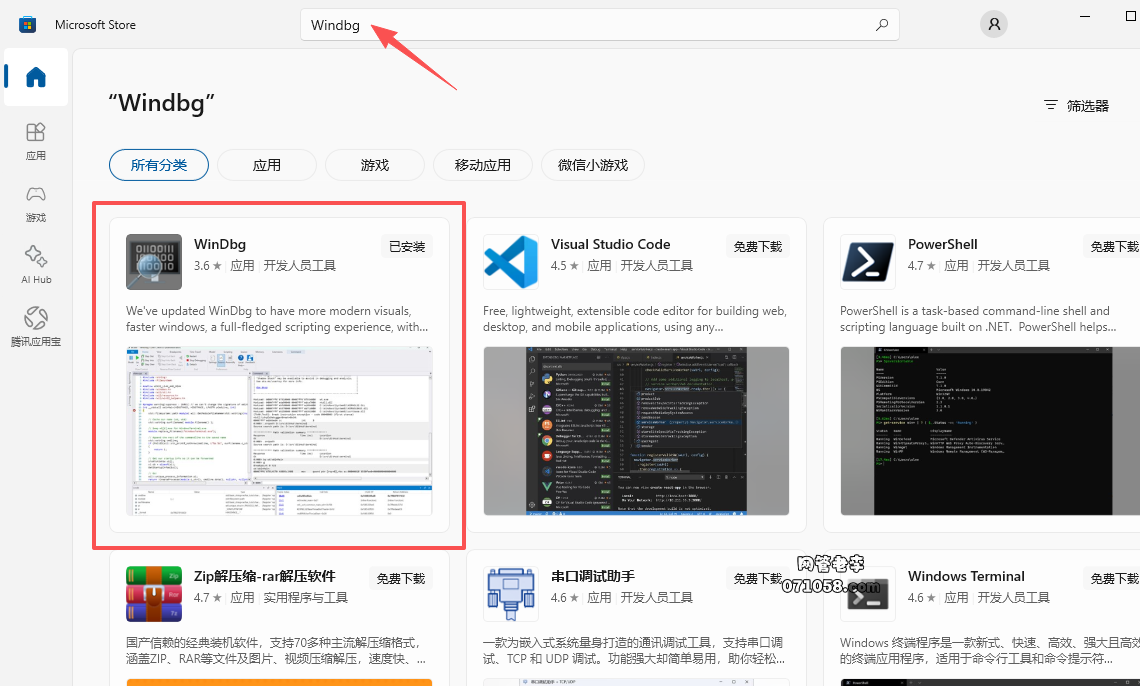Switch to the 应用 category chip

[267, 165]
